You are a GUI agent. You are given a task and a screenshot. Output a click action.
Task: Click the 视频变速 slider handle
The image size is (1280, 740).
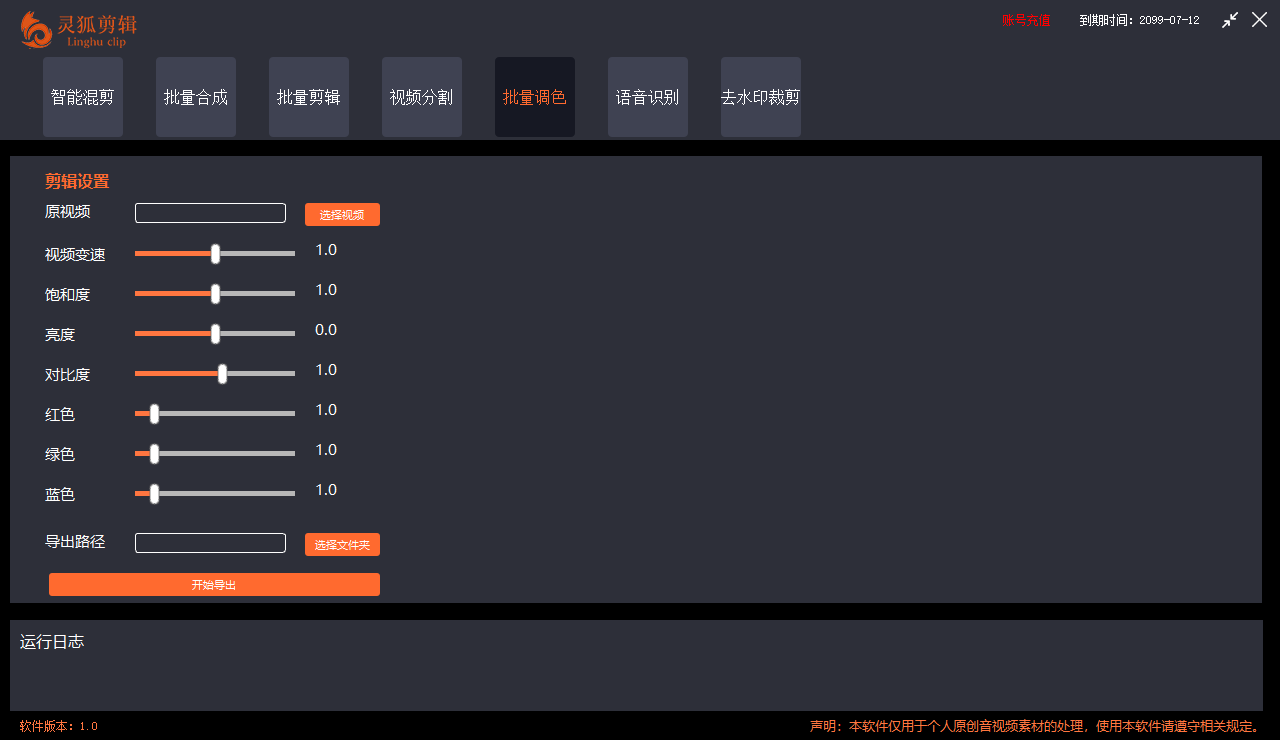click(x=214, y=253)
